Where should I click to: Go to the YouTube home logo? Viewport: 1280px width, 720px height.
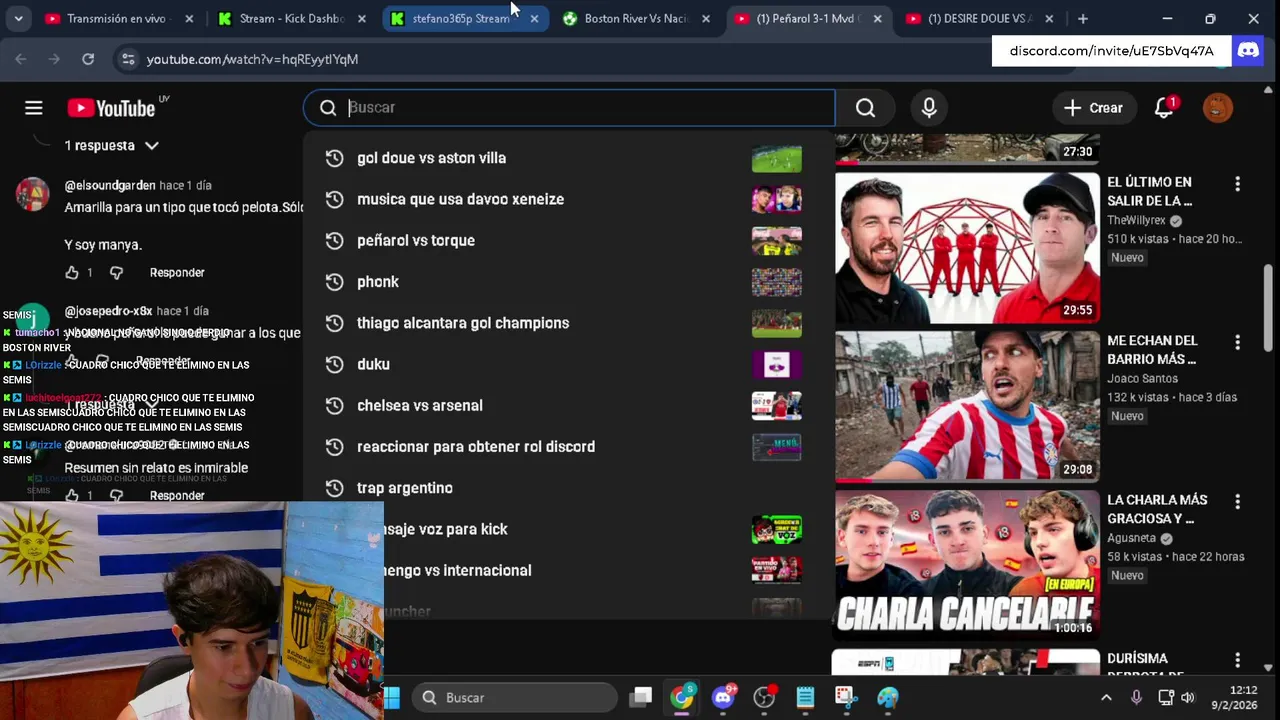coord(111,108)
